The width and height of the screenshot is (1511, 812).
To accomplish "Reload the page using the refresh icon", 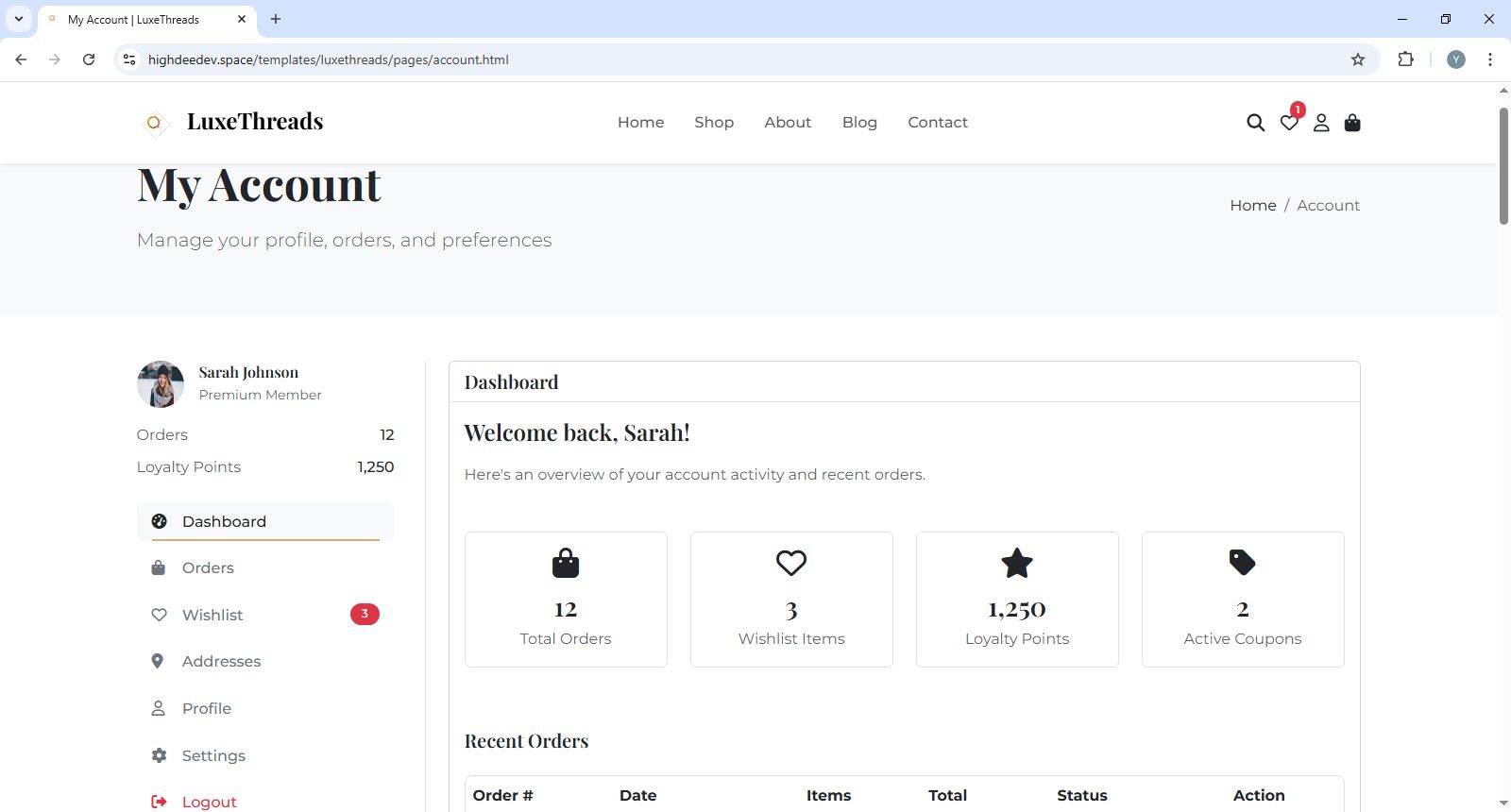I will (x=89, y=59).
